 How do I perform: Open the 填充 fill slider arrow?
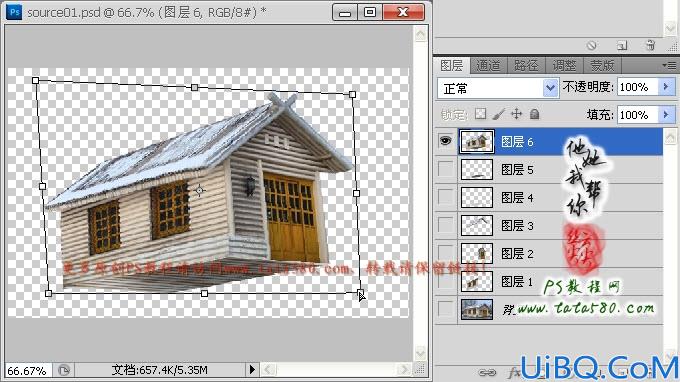click(666, 114)
